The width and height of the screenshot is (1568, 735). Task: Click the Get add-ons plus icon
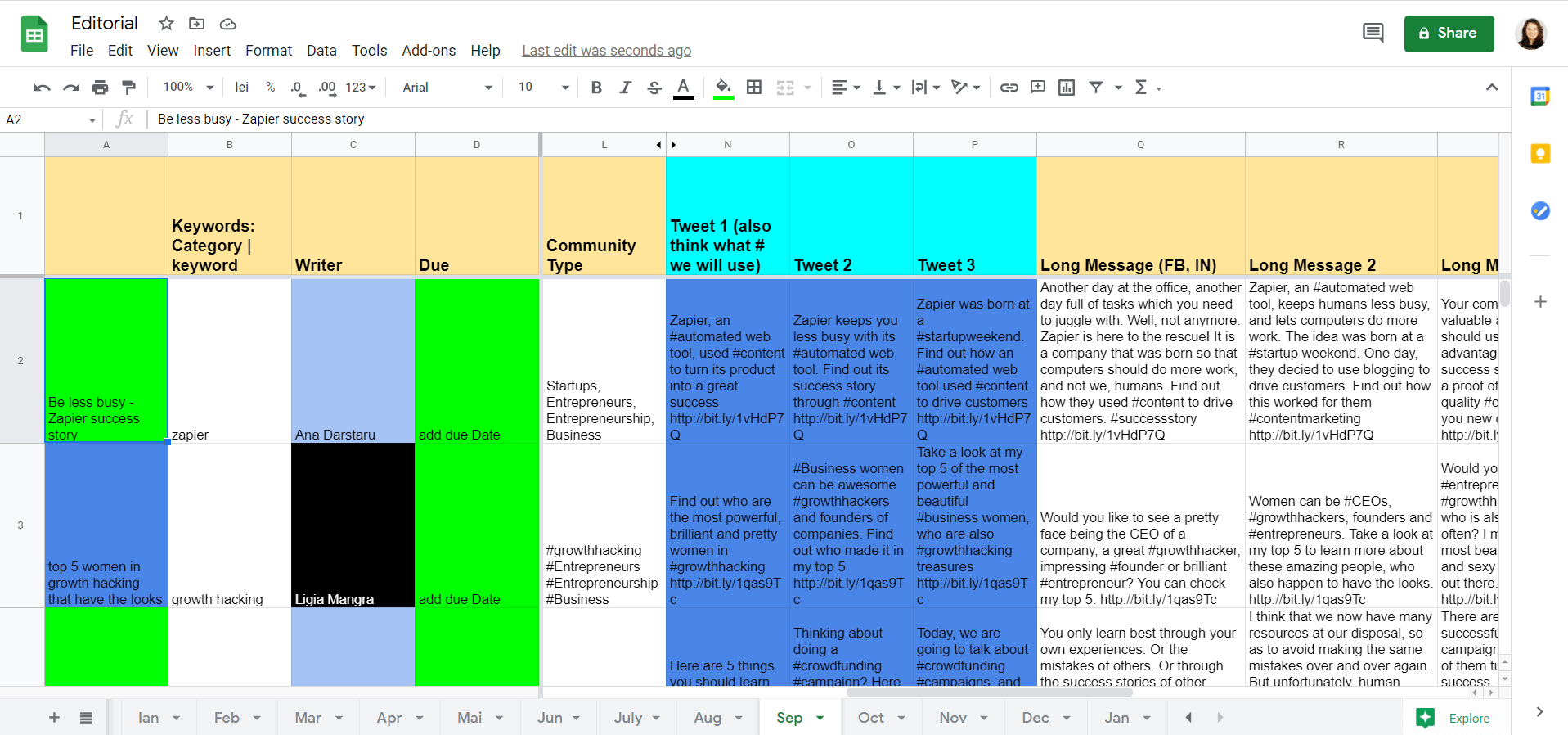(x=1540, y=301)
